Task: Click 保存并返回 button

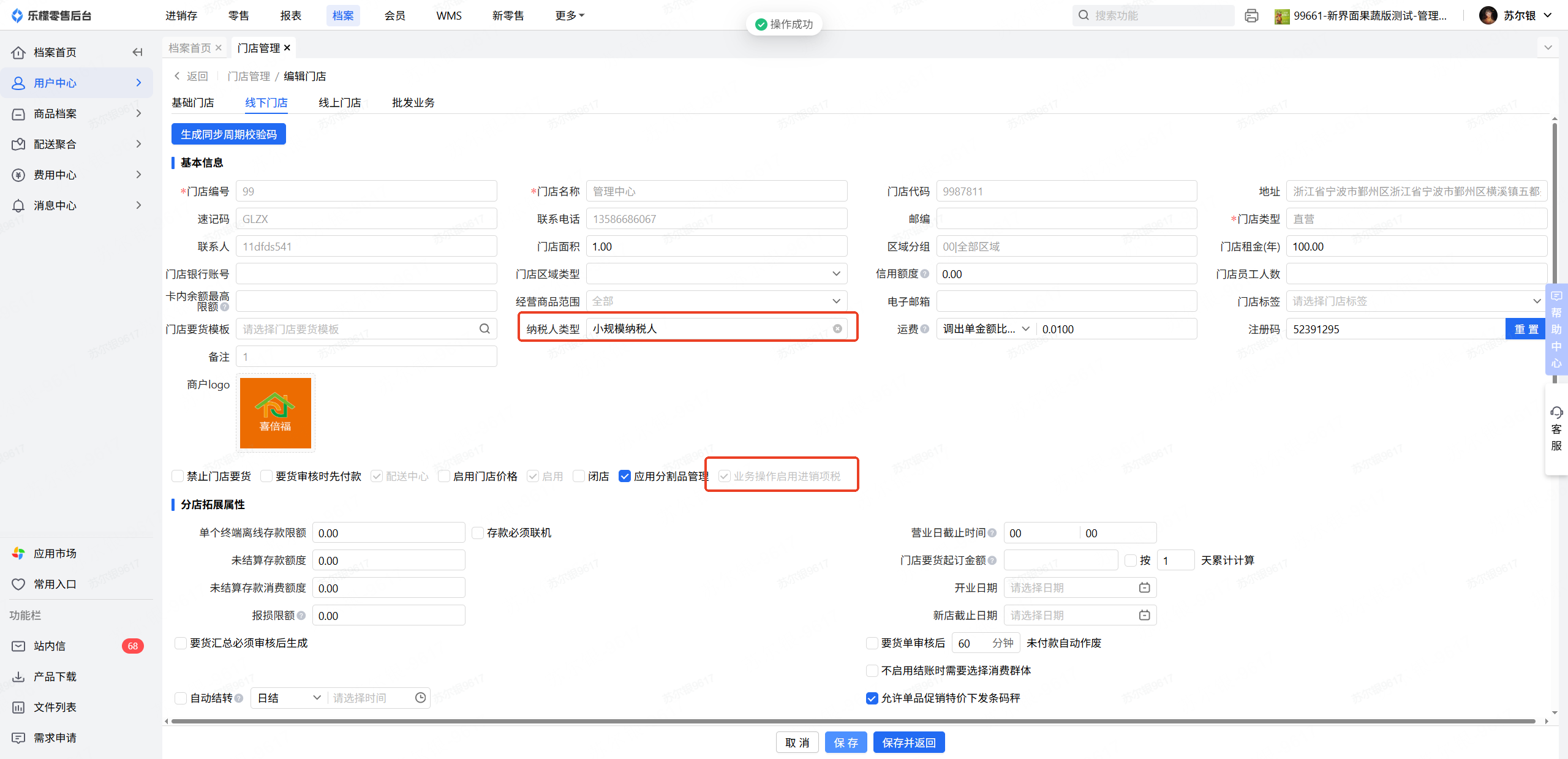Action: pos(908,742)
